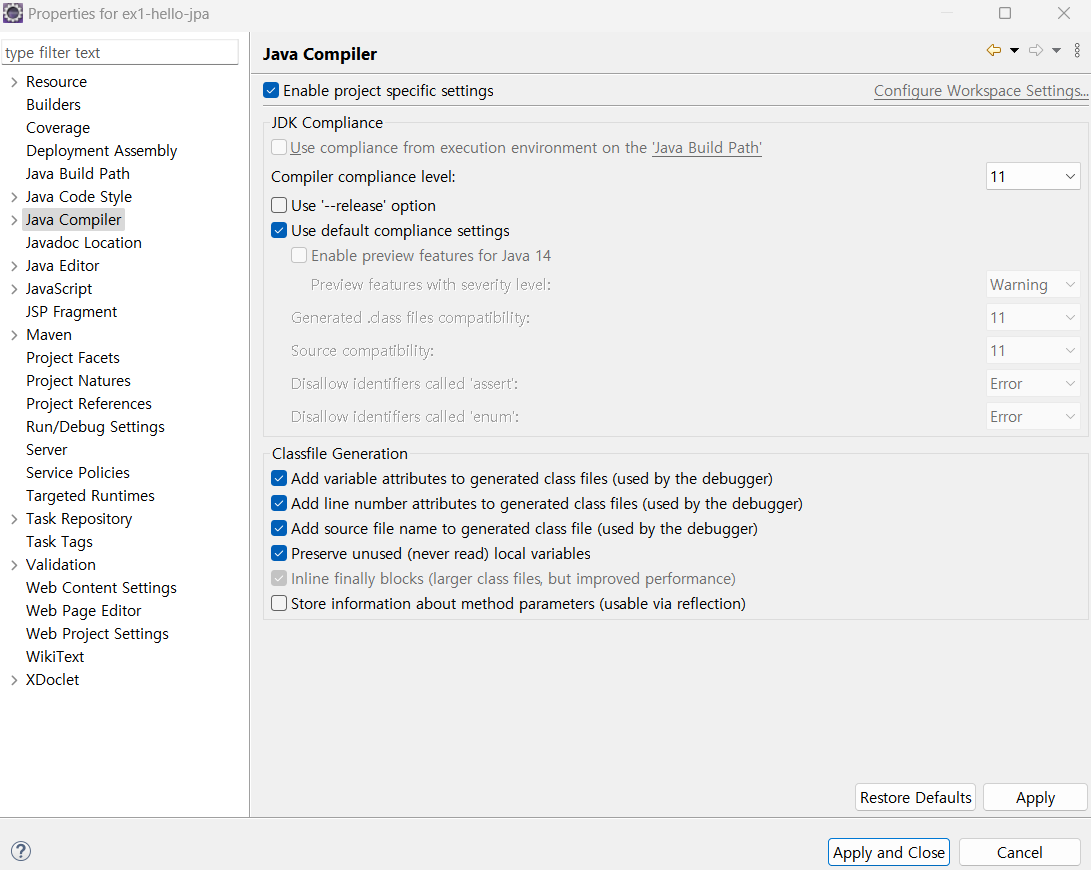Select Project References item
Image resolution: width=1091 pixels, height=870 pixels.
[x=89, y=403]
